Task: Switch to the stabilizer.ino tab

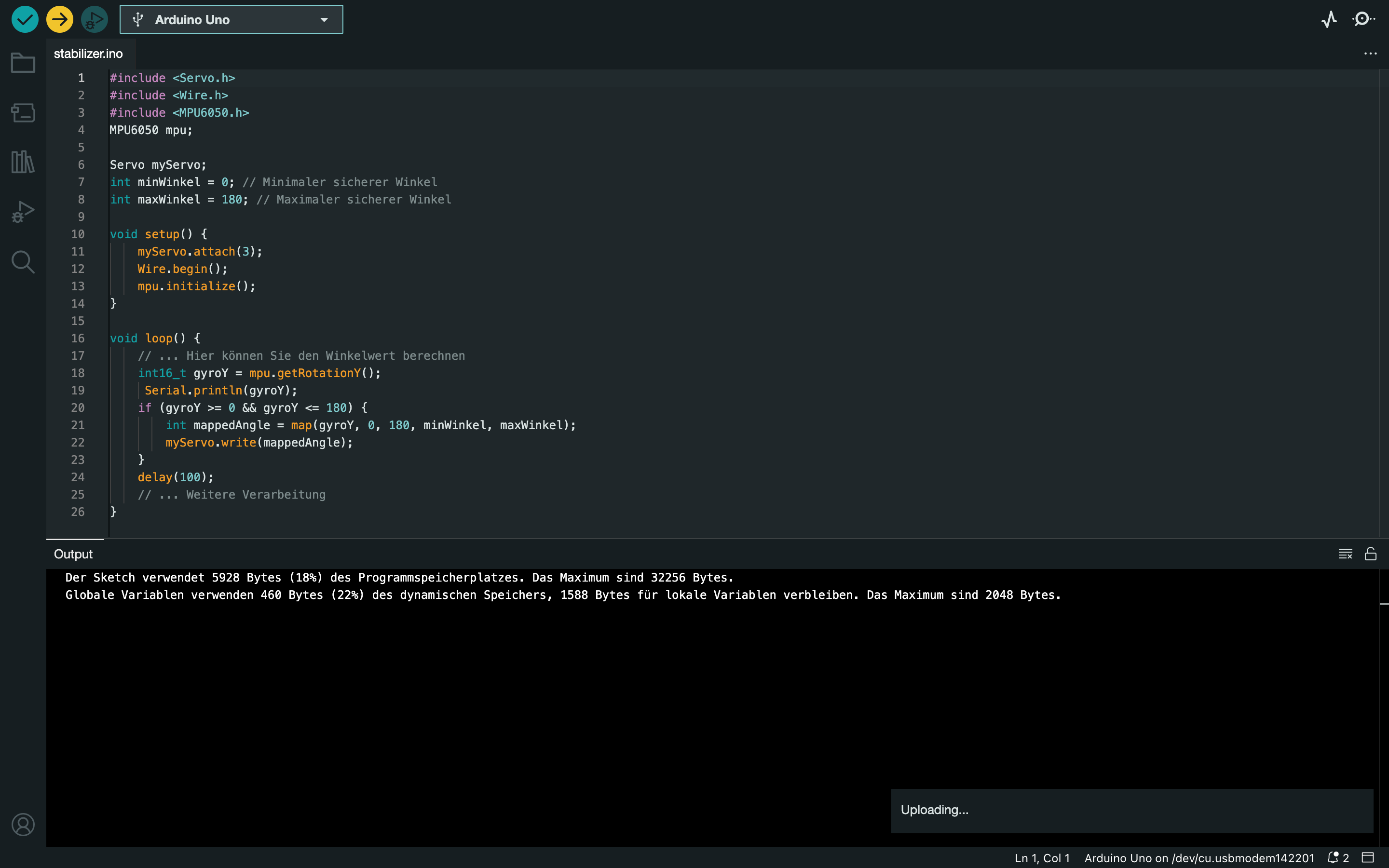Action: point(88,54)
